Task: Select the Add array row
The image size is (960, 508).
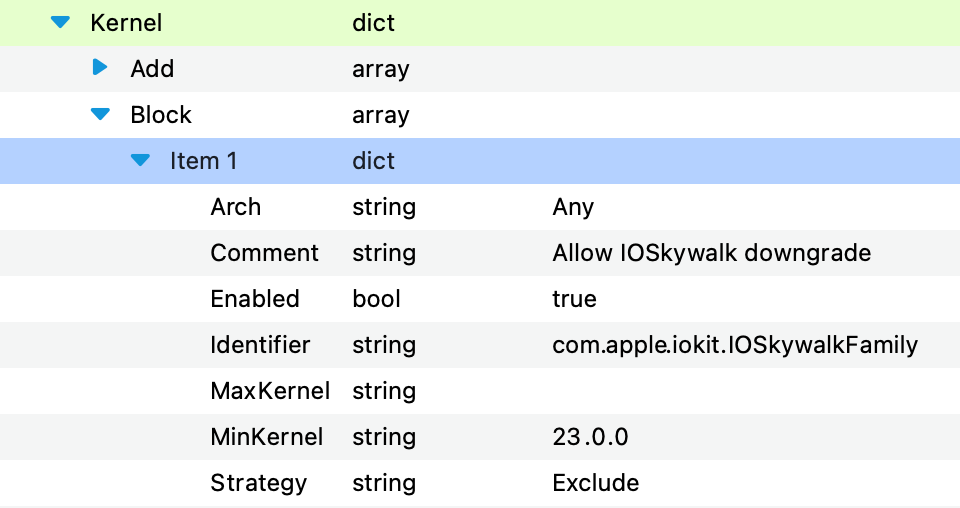Action: [480, 69]
